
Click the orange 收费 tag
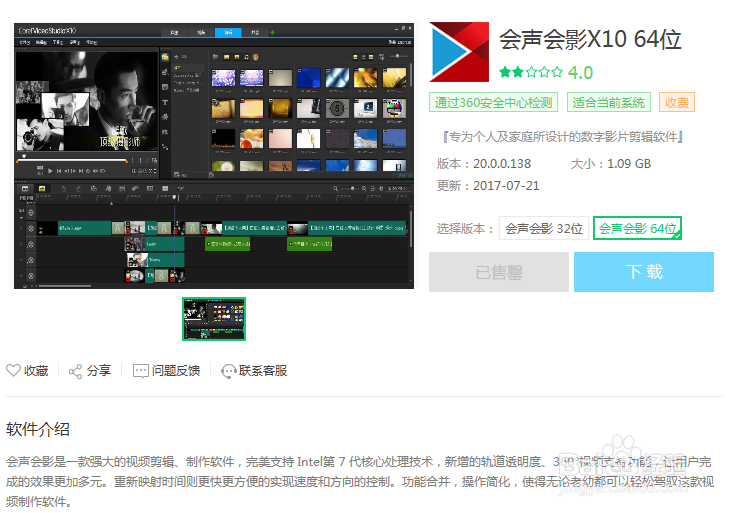click(676, 103)
